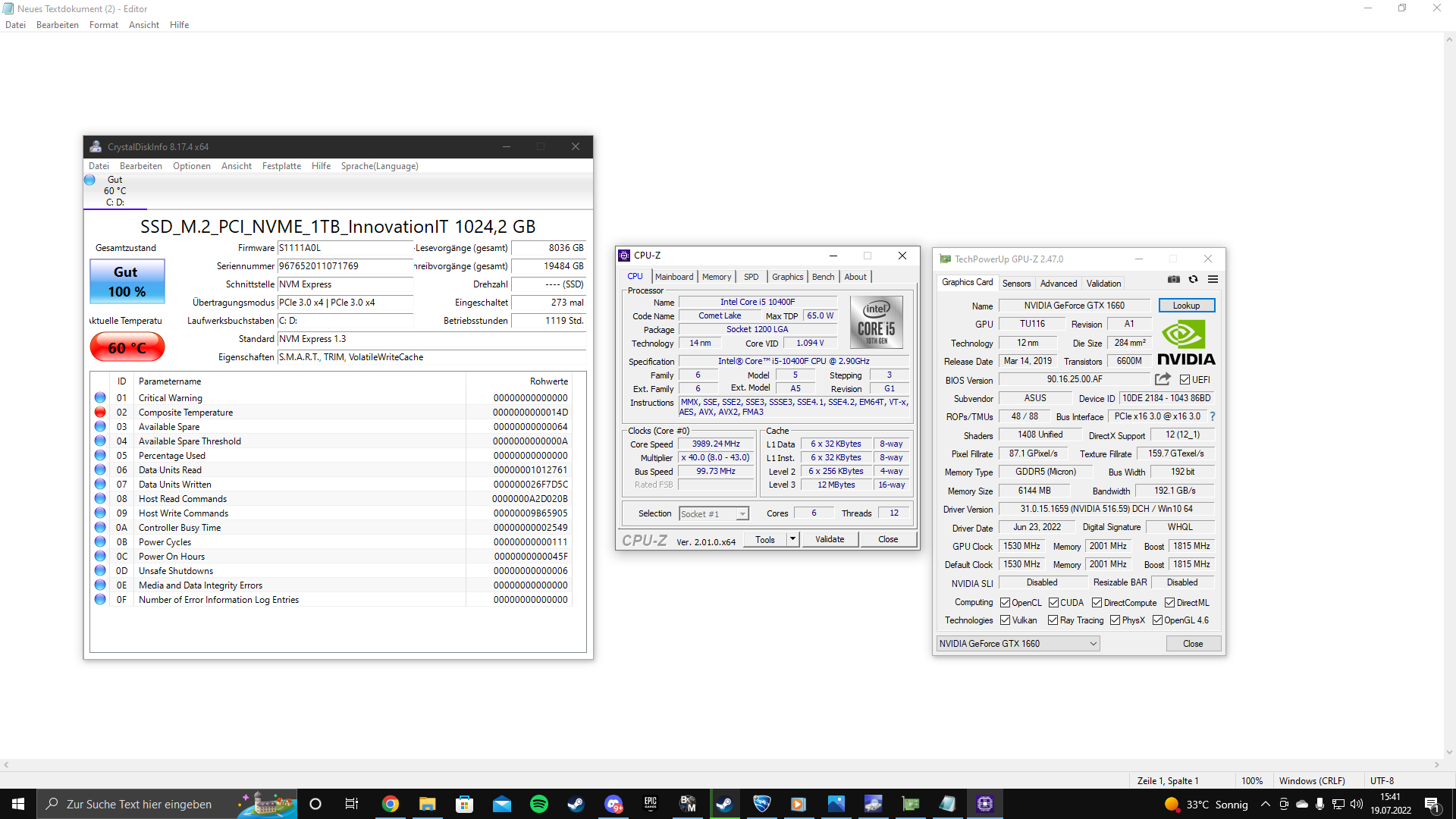
Task: Click the GPU-Z refresh icon
Action: 1193,280
